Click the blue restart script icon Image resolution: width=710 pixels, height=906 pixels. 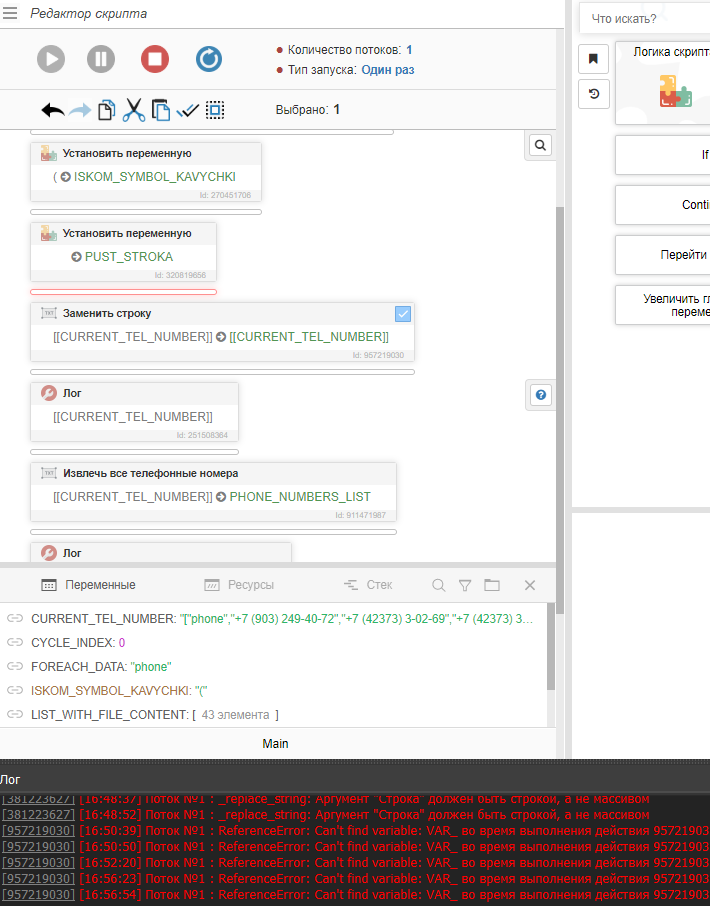(x=209, y=59)
